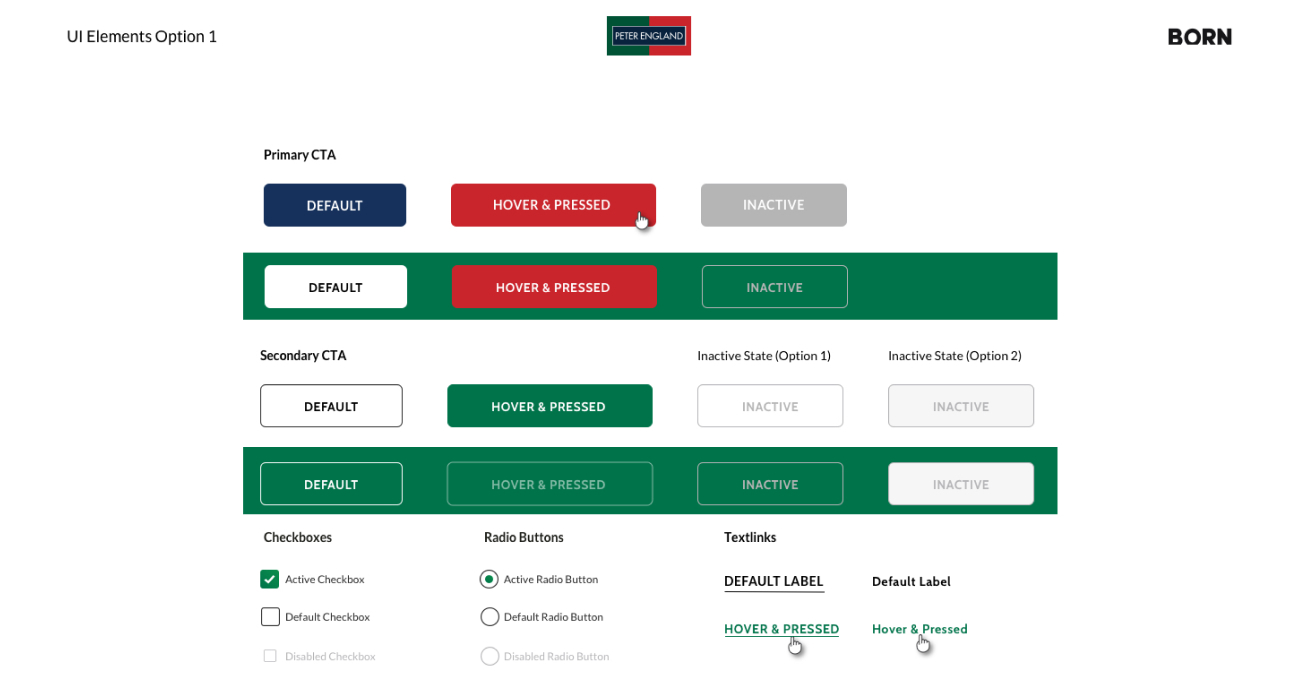This screenshot has height=686, width=1290.
Task: Click the 'Radio Buttons' heading
Action: (x=524, y=537)
